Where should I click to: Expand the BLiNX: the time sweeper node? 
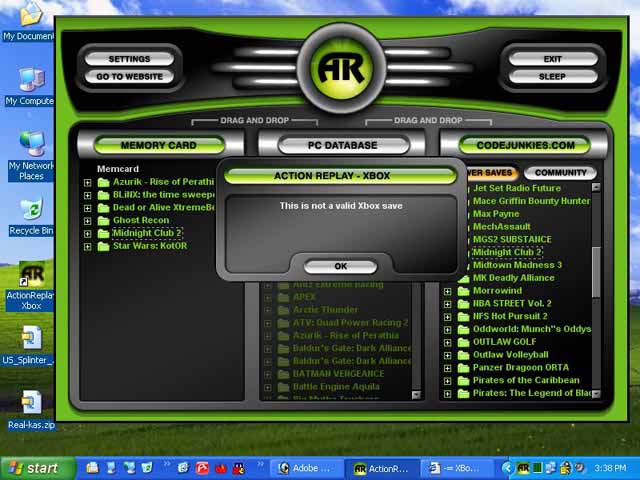point(87,196)
